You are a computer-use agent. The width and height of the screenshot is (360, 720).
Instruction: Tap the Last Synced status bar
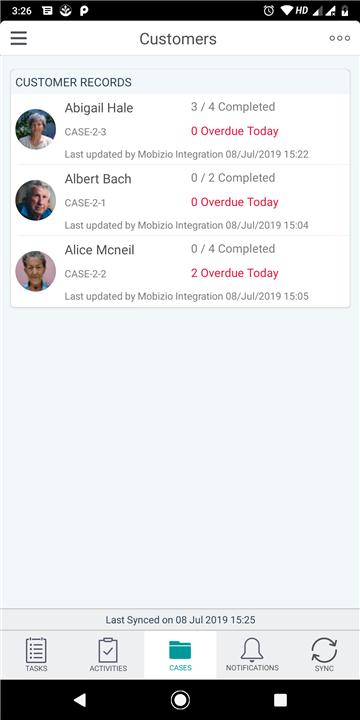click(x=180, y=620)
